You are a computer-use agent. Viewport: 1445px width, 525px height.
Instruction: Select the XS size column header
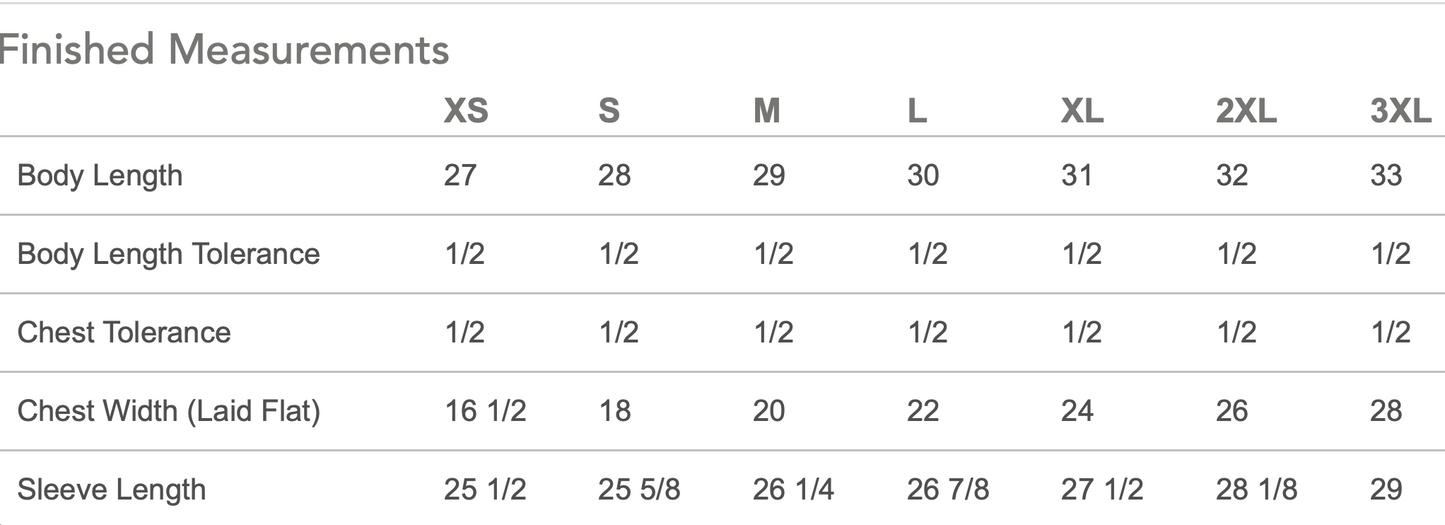click(x=466, y=111)
